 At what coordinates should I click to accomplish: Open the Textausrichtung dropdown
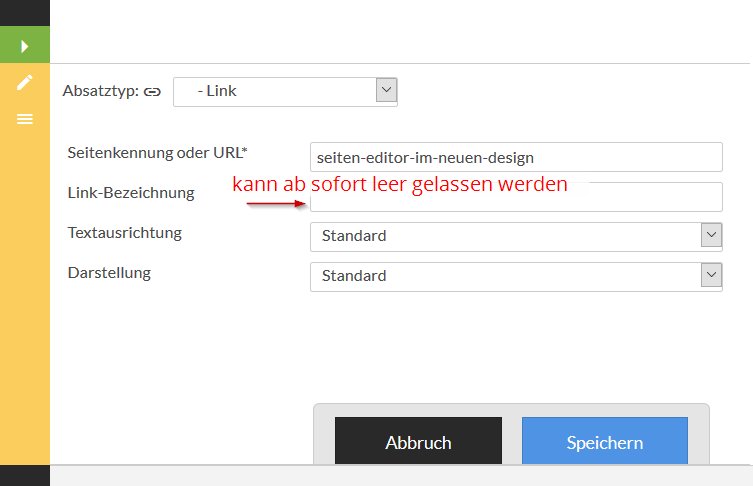[516, 236]
